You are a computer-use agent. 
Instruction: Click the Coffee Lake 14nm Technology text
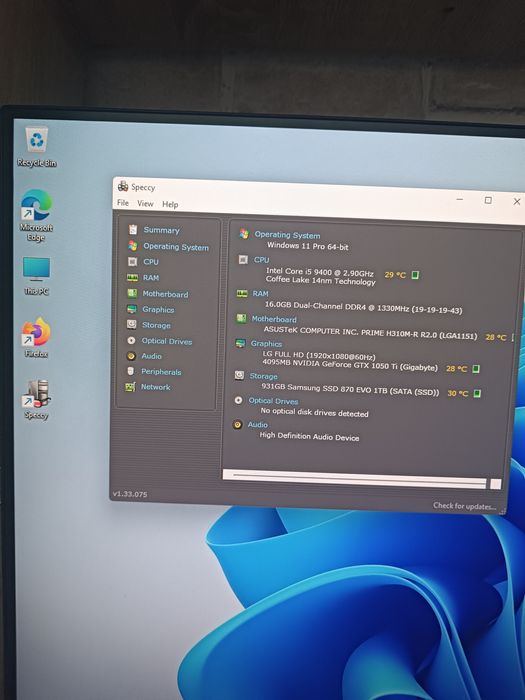coord(321,280)
